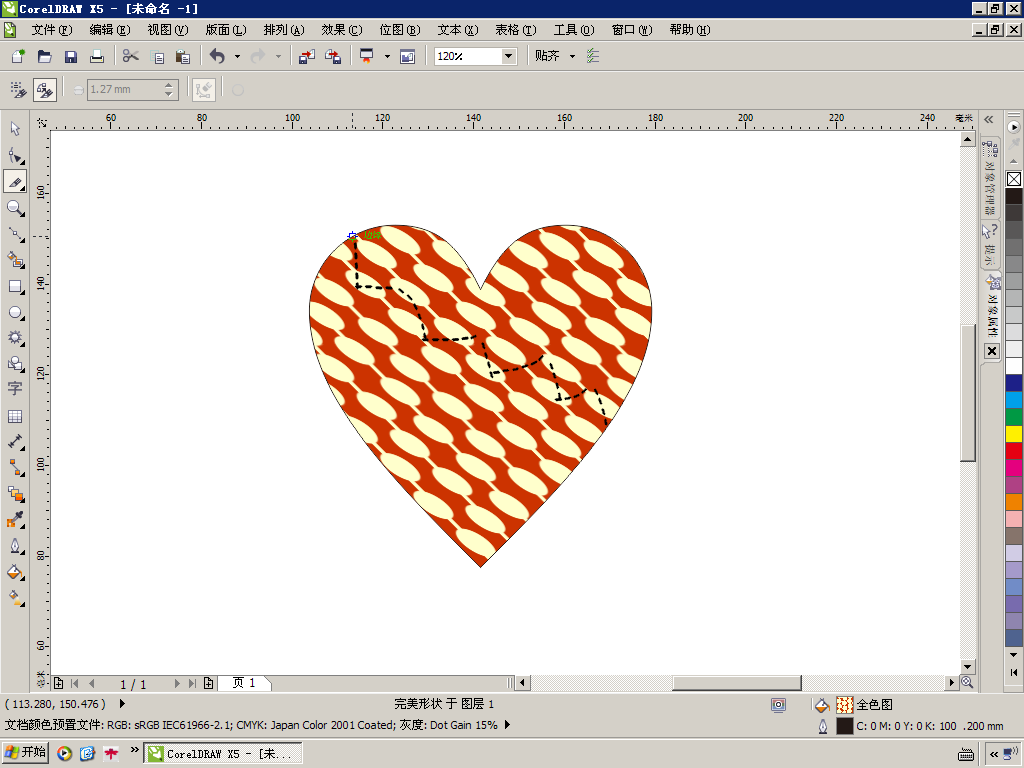Choose the Rectangle tool

(15, 286)
